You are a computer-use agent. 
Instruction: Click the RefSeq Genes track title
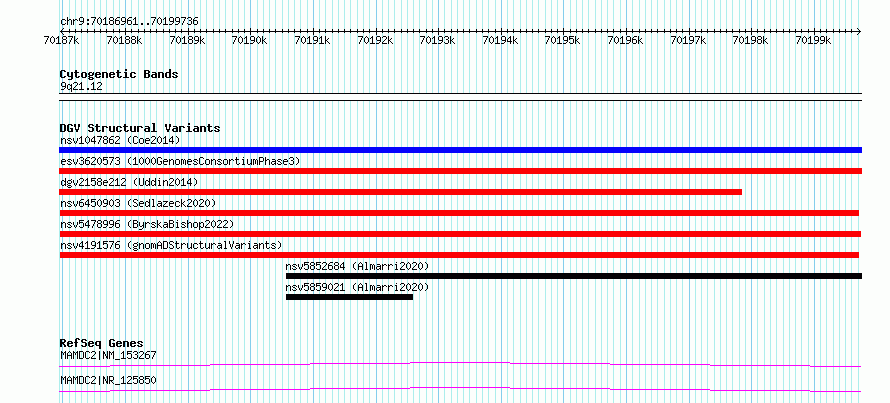102,343
